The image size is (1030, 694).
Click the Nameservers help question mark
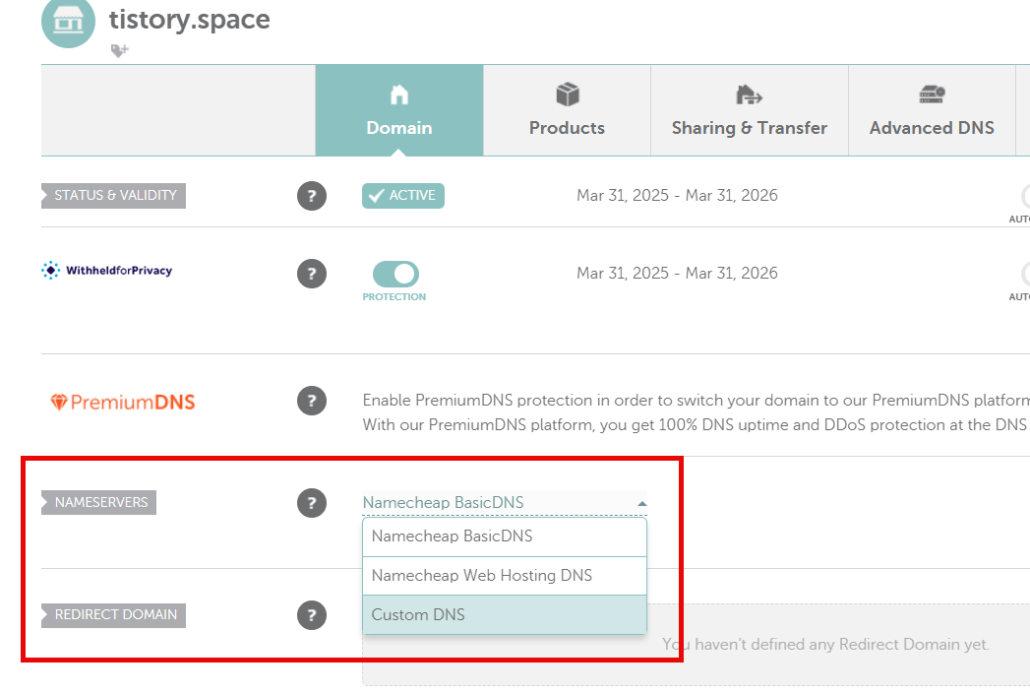pyautogui.click(x=312, y=503)
